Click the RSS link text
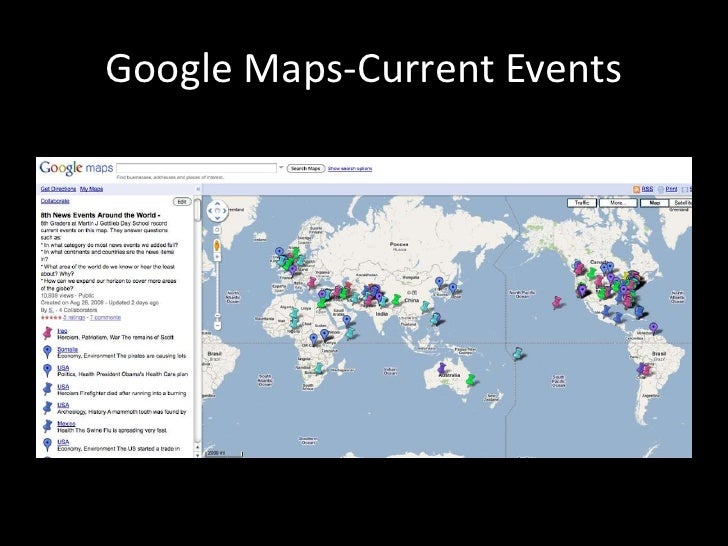 647,189
